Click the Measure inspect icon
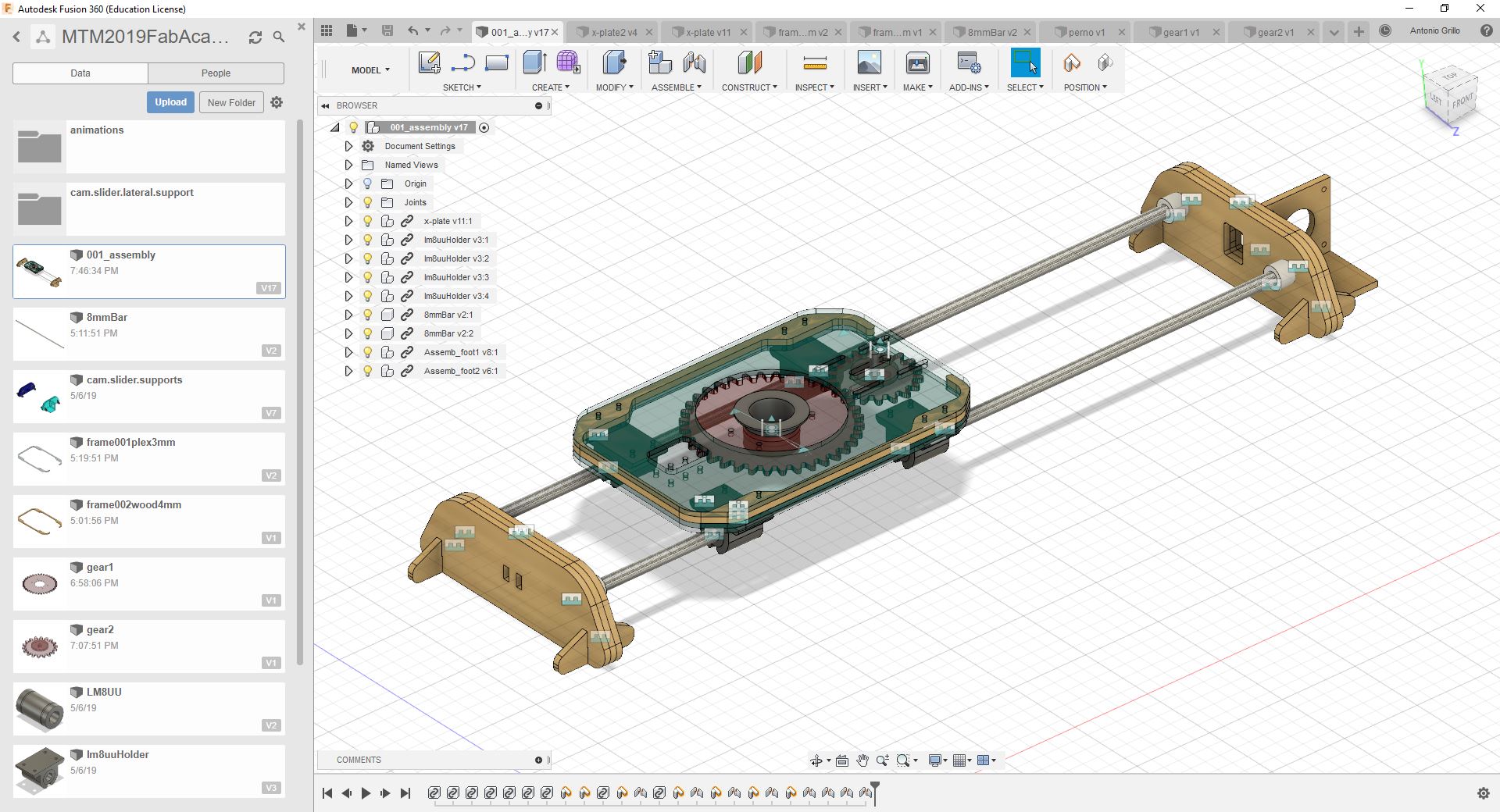 point(815,62)
